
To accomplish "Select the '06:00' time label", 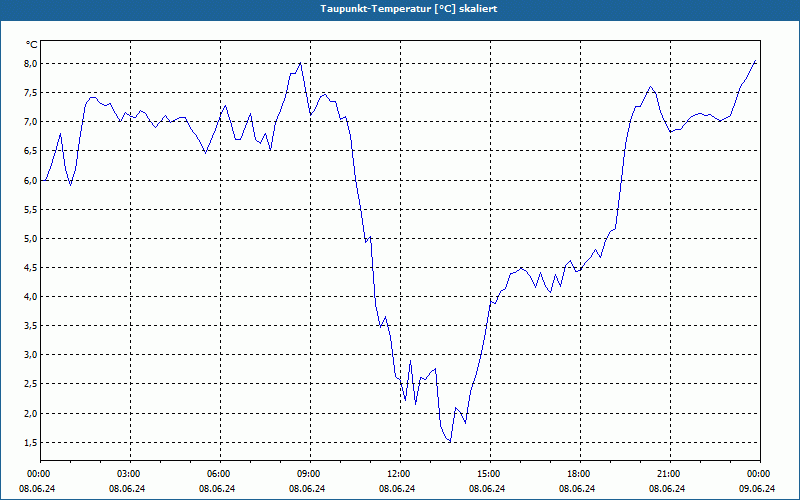I will coord(220,474).
